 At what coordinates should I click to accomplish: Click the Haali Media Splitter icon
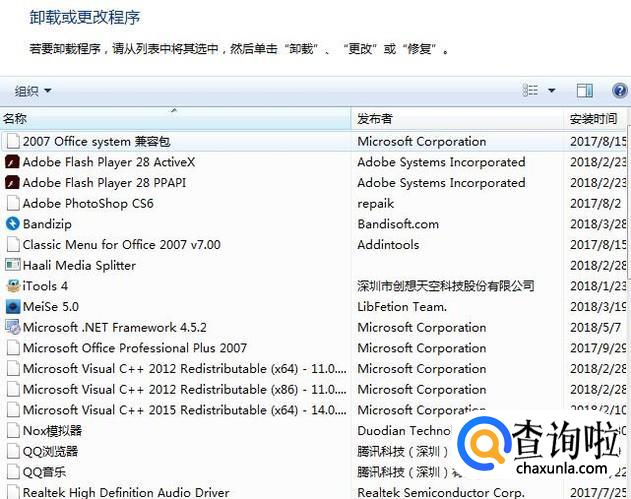[x=12, y=265]
